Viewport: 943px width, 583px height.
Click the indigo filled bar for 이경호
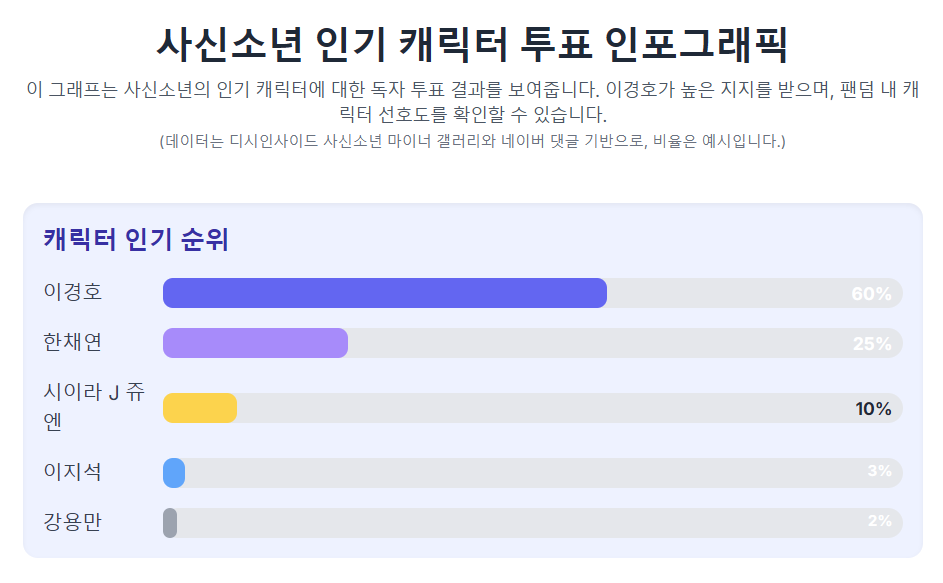click(x=385, y=293)
